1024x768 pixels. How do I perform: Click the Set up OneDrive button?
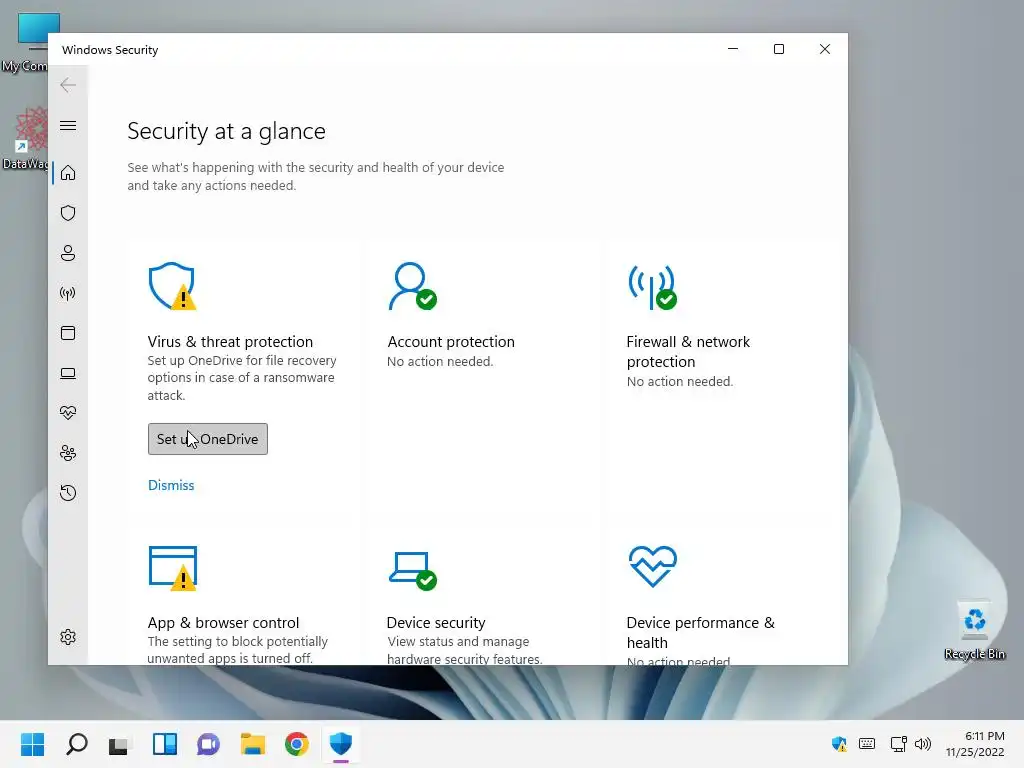click(208, 439)
